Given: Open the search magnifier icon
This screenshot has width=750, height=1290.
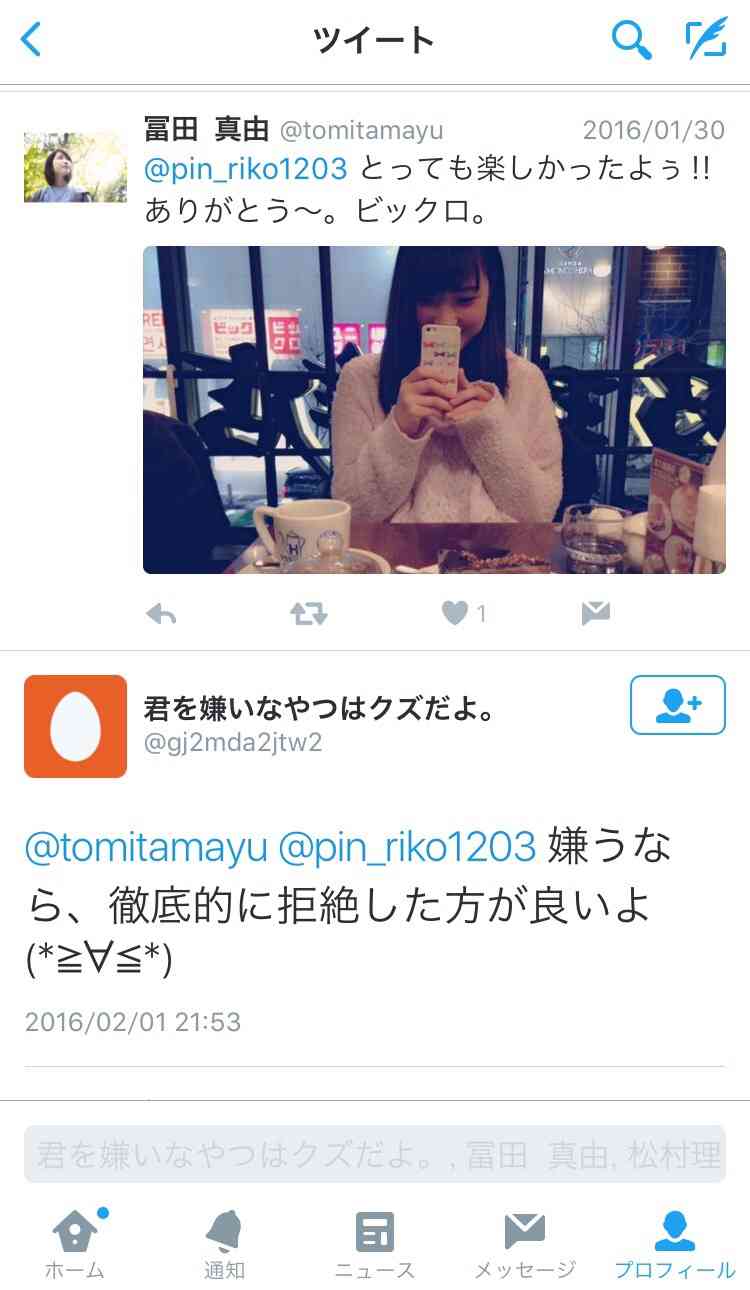Looking at the screenshot, I should (x=631, y=40).
